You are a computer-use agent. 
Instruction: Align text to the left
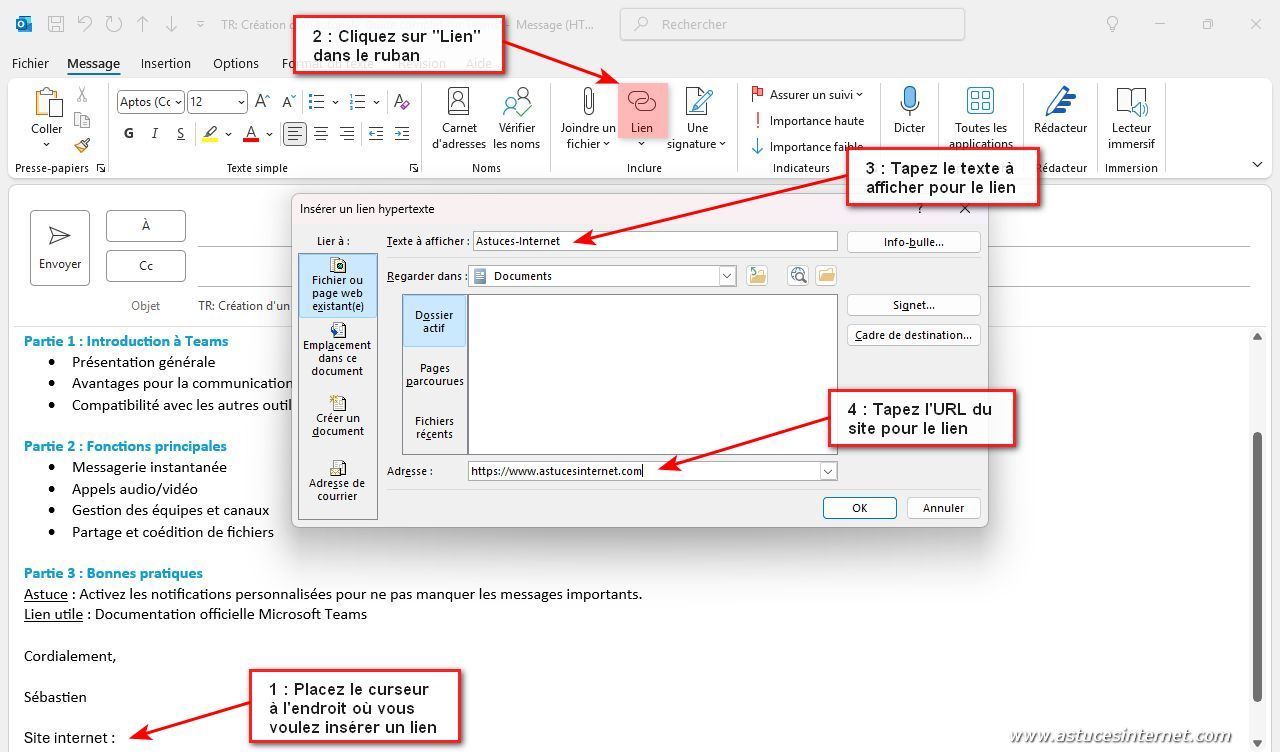(x=295, y=133)
